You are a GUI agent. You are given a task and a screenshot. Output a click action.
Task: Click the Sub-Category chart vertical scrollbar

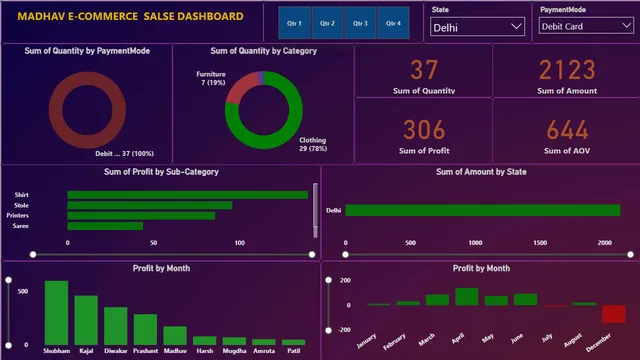tap(315, 210)
